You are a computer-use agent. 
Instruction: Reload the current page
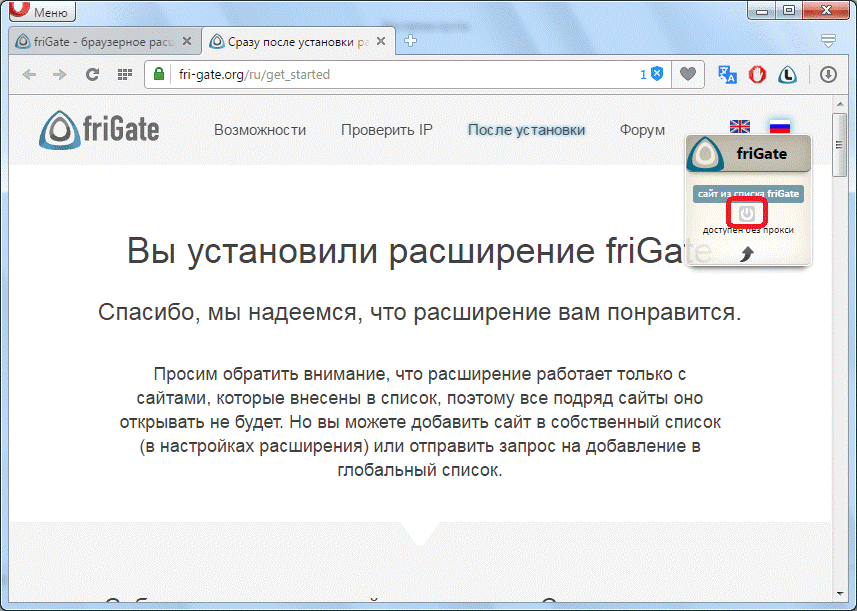92,74
